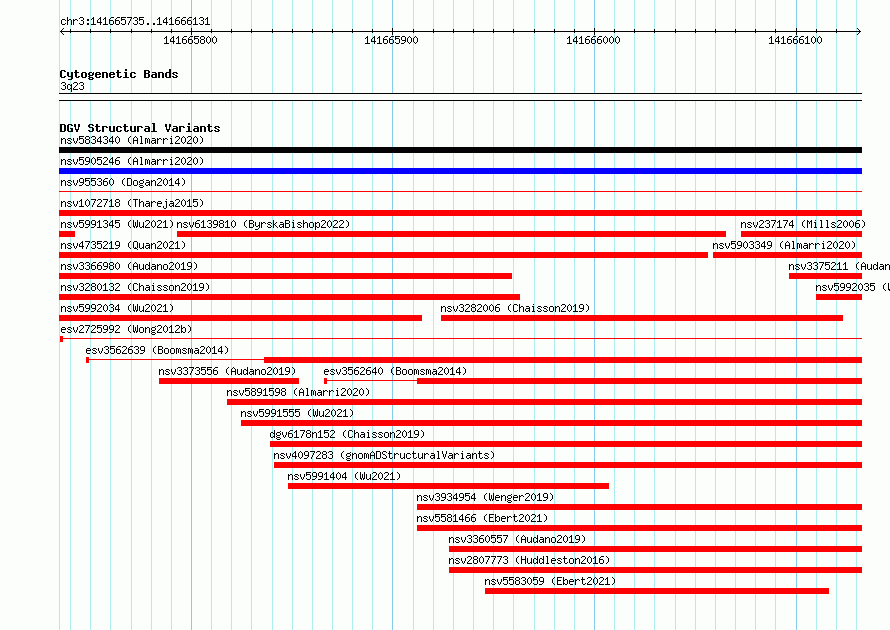
Task: Click the nsv5905246 (Almarri2020) label
Action: coord(132,161)
